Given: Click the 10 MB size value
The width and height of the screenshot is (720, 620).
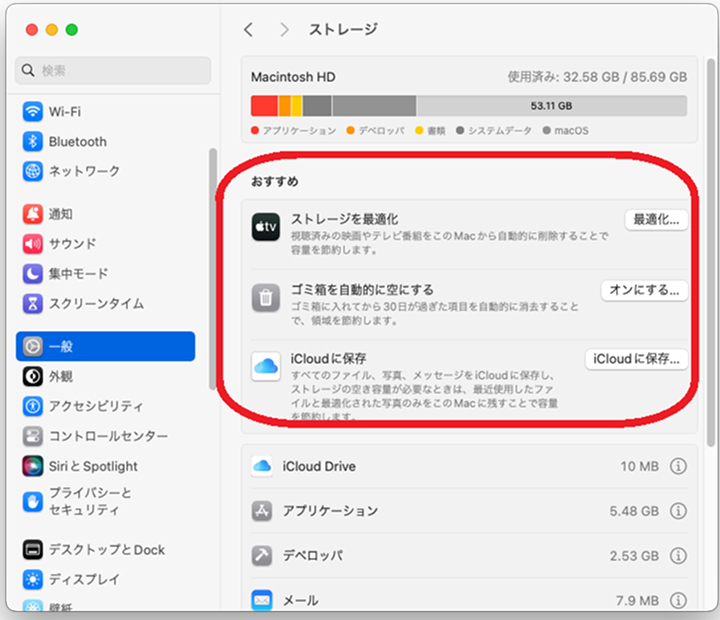Looking at the screenshot, I should 640,466.
